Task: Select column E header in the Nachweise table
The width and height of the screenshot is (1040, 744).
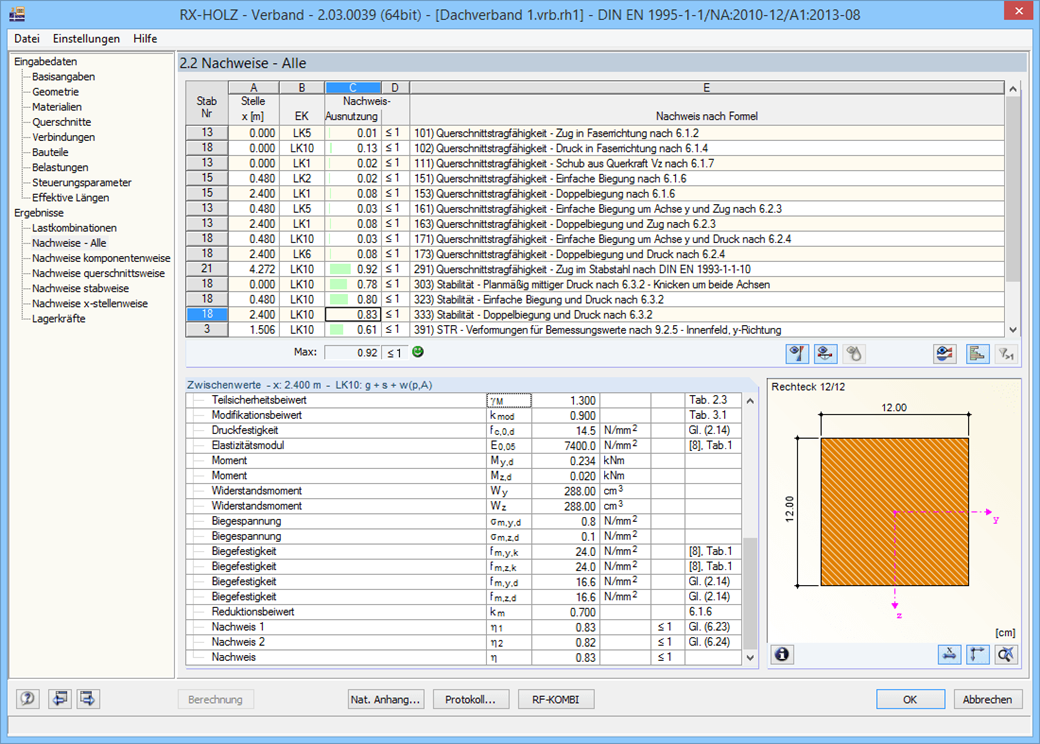Action: (x=706, y=88)
